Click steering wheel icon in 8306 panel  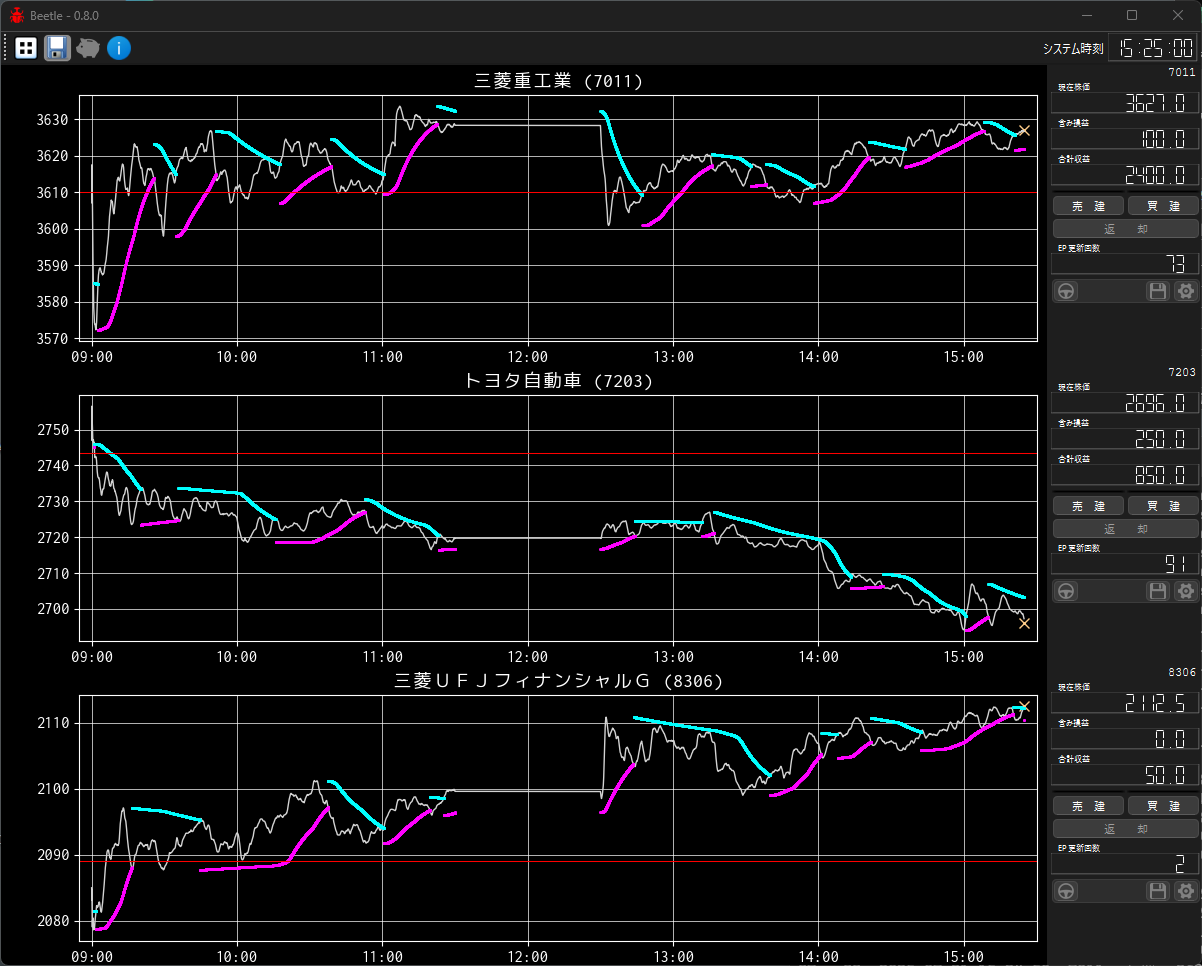[1067, 891]
